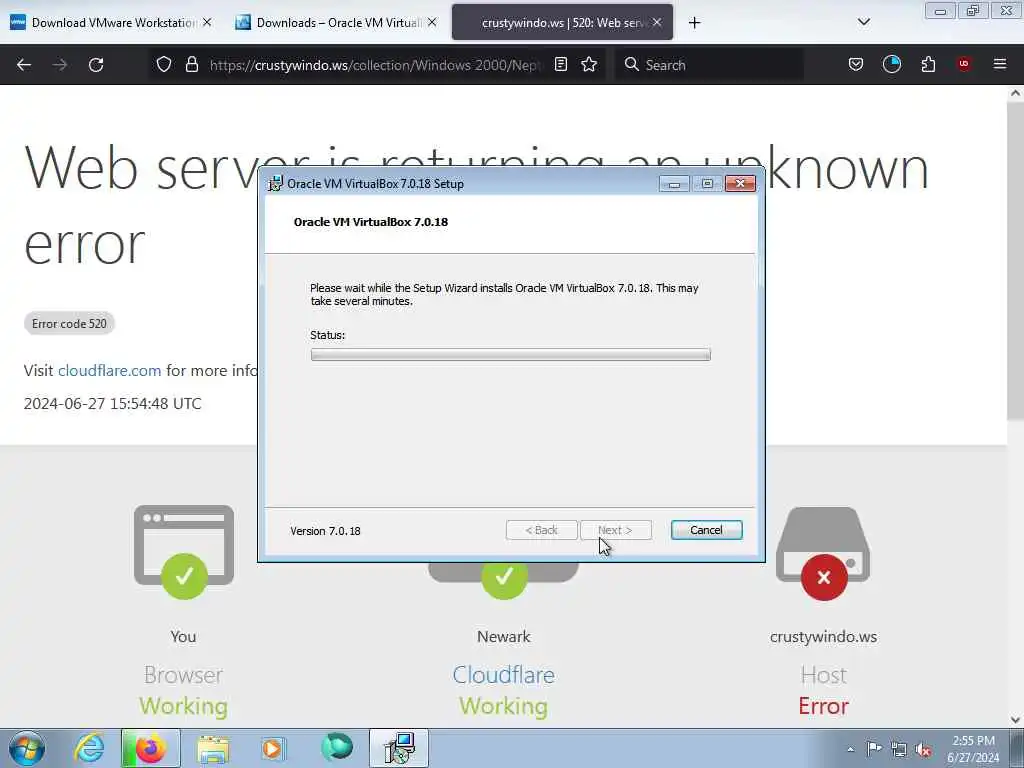Click the timestamp 2024-06-27 15:54:48 UTC
The height and width of the screenshot is (768, 1024).
(112, 404)
